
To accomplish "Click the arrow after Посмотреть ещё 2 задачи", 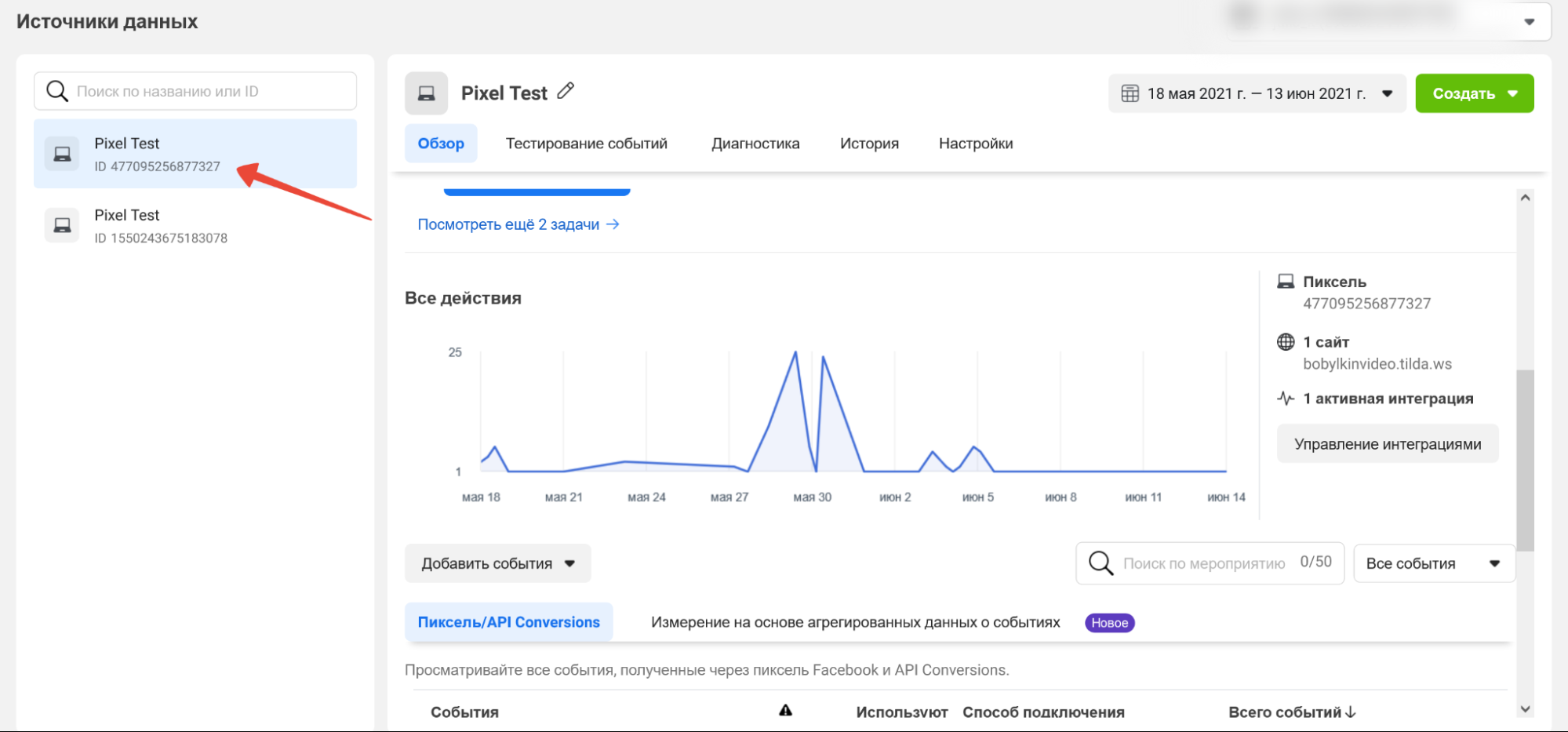I will [x=613, y=224].
